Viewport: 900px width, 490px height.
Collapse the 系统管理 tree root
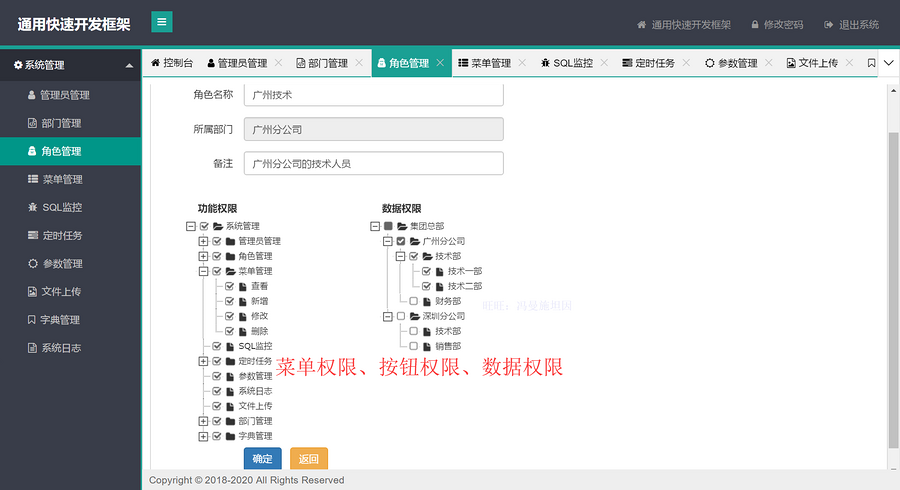click(x=191, y=226)
